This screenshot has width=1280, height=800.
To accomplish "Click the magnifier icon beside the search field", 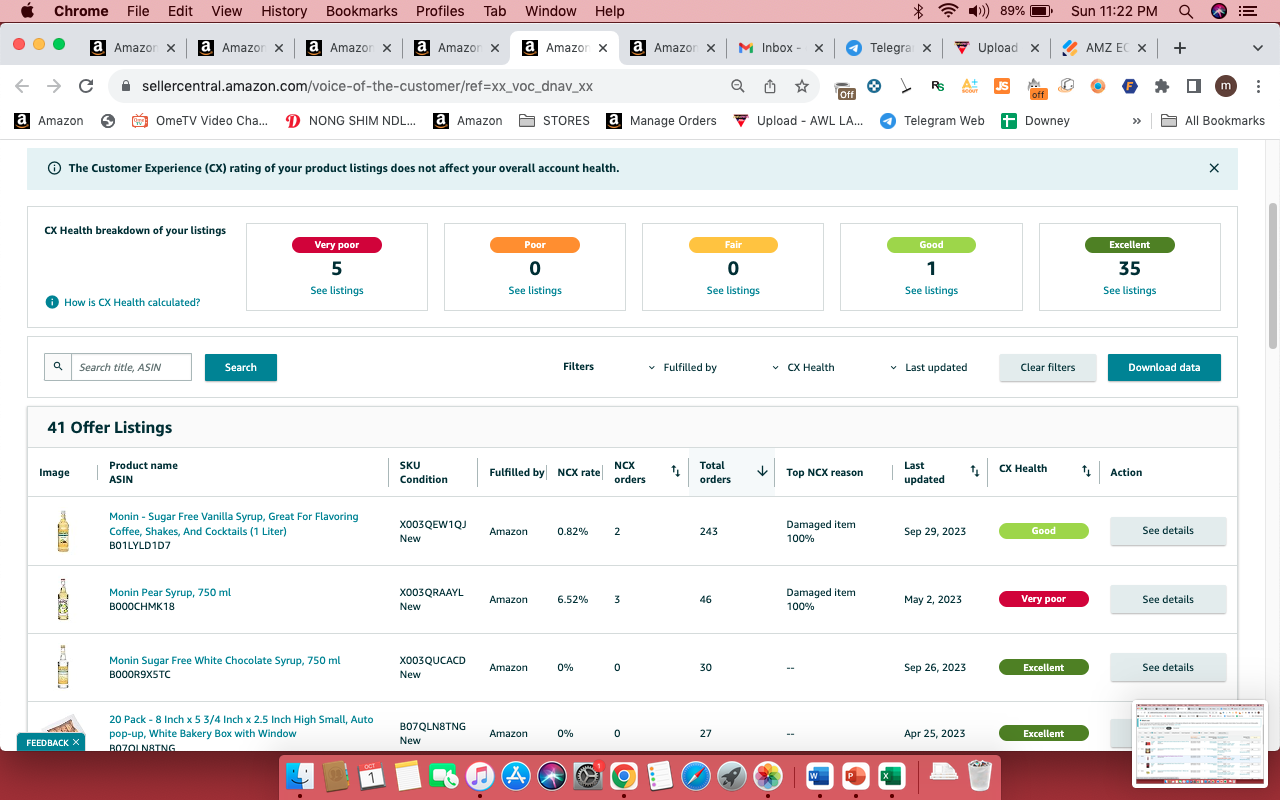I will pos(58,367).
